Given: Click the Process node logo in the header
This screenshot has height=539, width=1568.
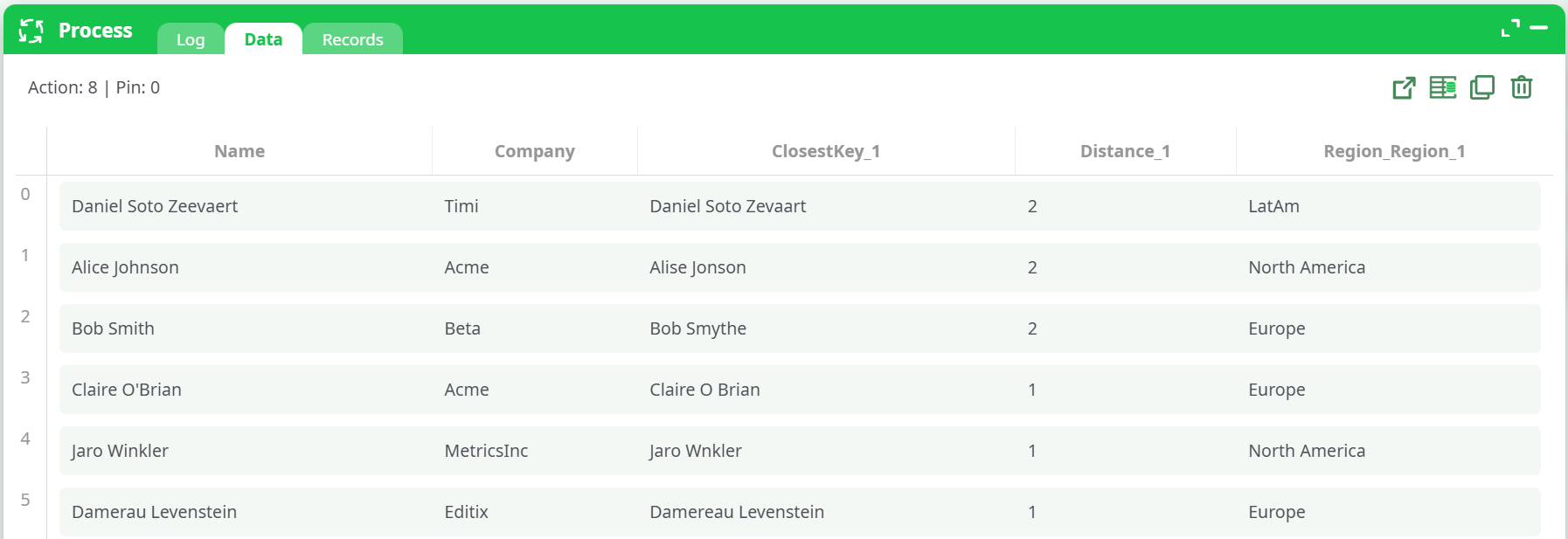Looking at the screenshot, I should click(31, 30).
